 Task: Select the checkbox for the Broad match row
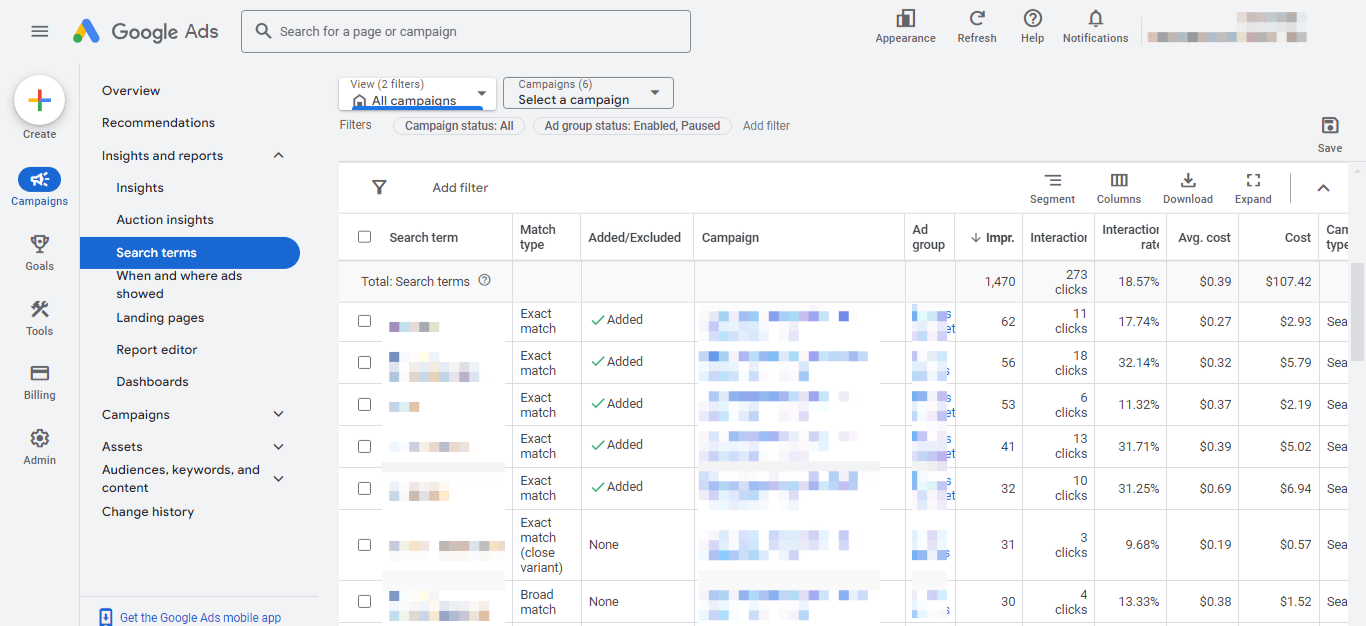point(365,601)
